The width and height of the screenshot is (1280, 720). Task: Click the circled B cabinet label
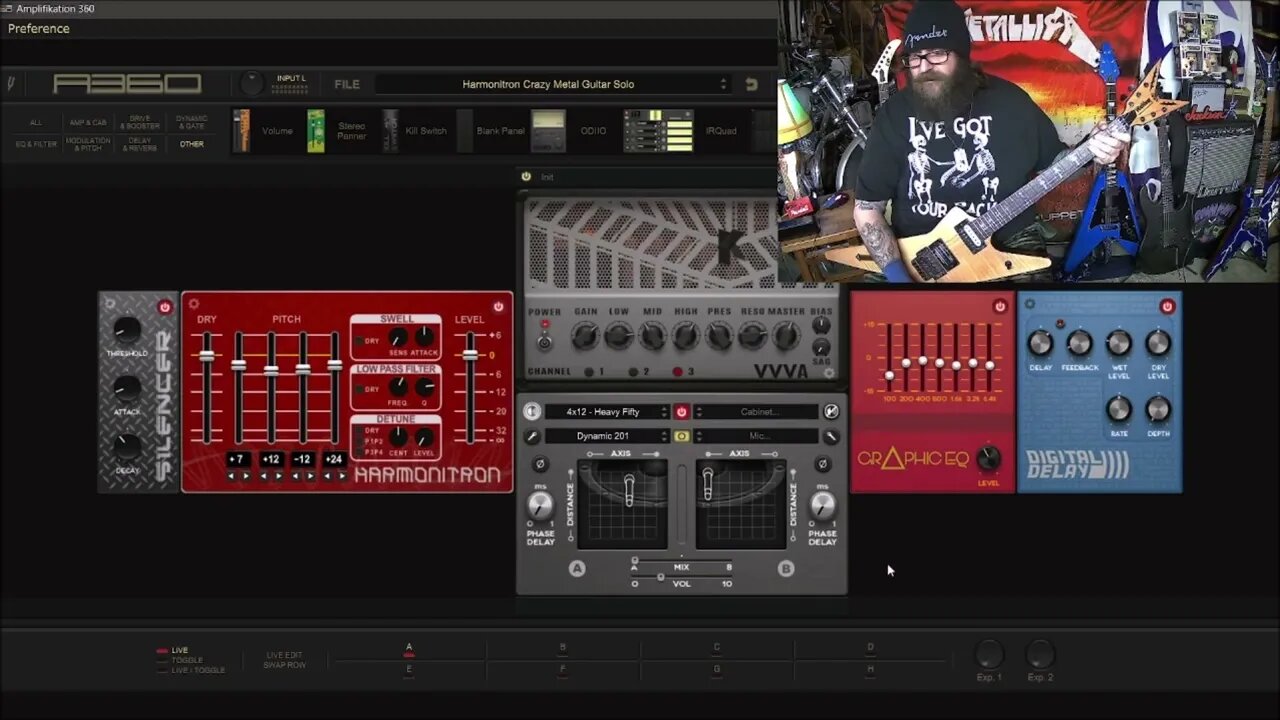click(786, 568)
